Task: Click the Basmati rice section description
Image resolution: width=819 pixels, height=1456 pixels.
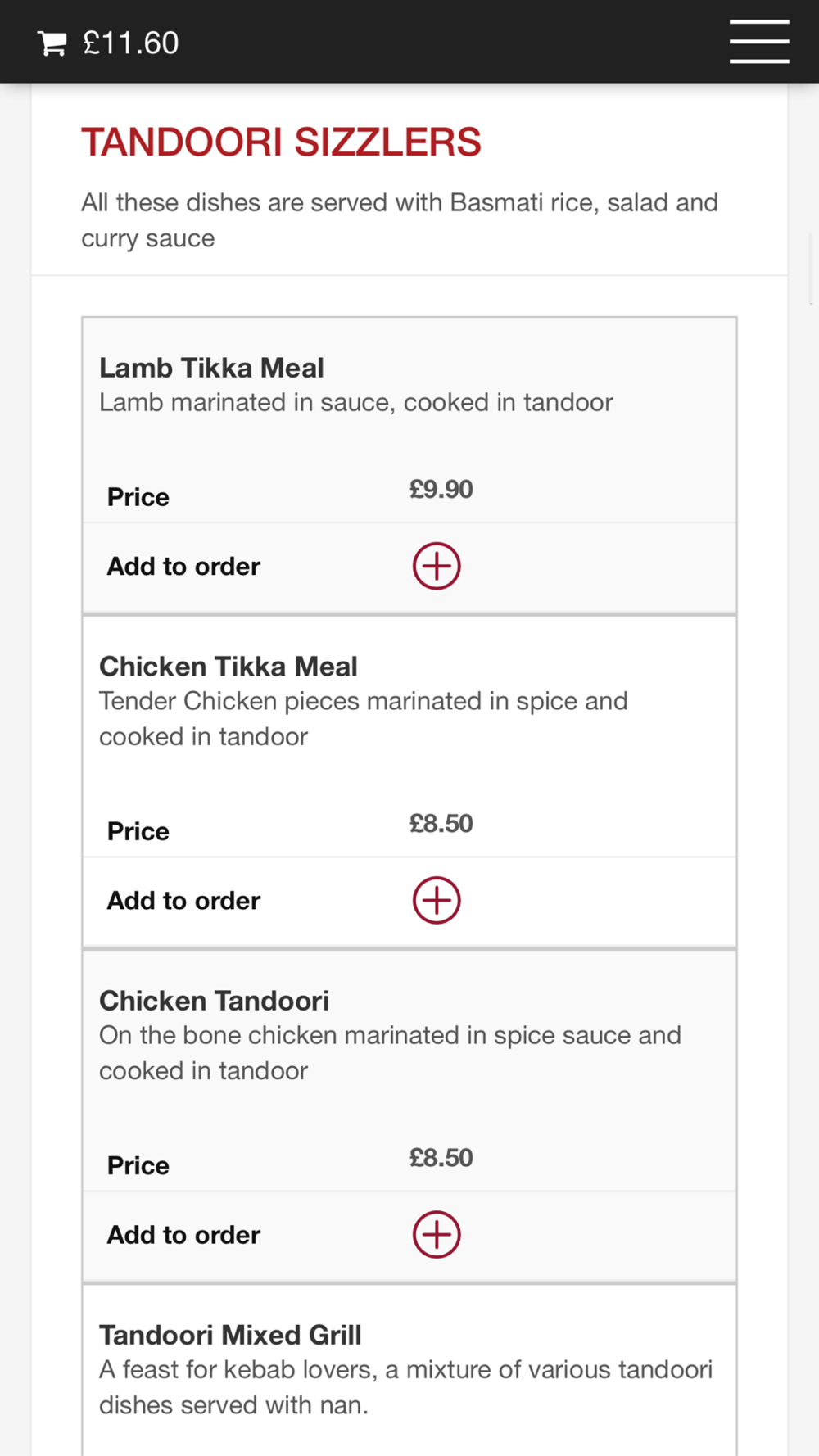Action: coord(400,220)
